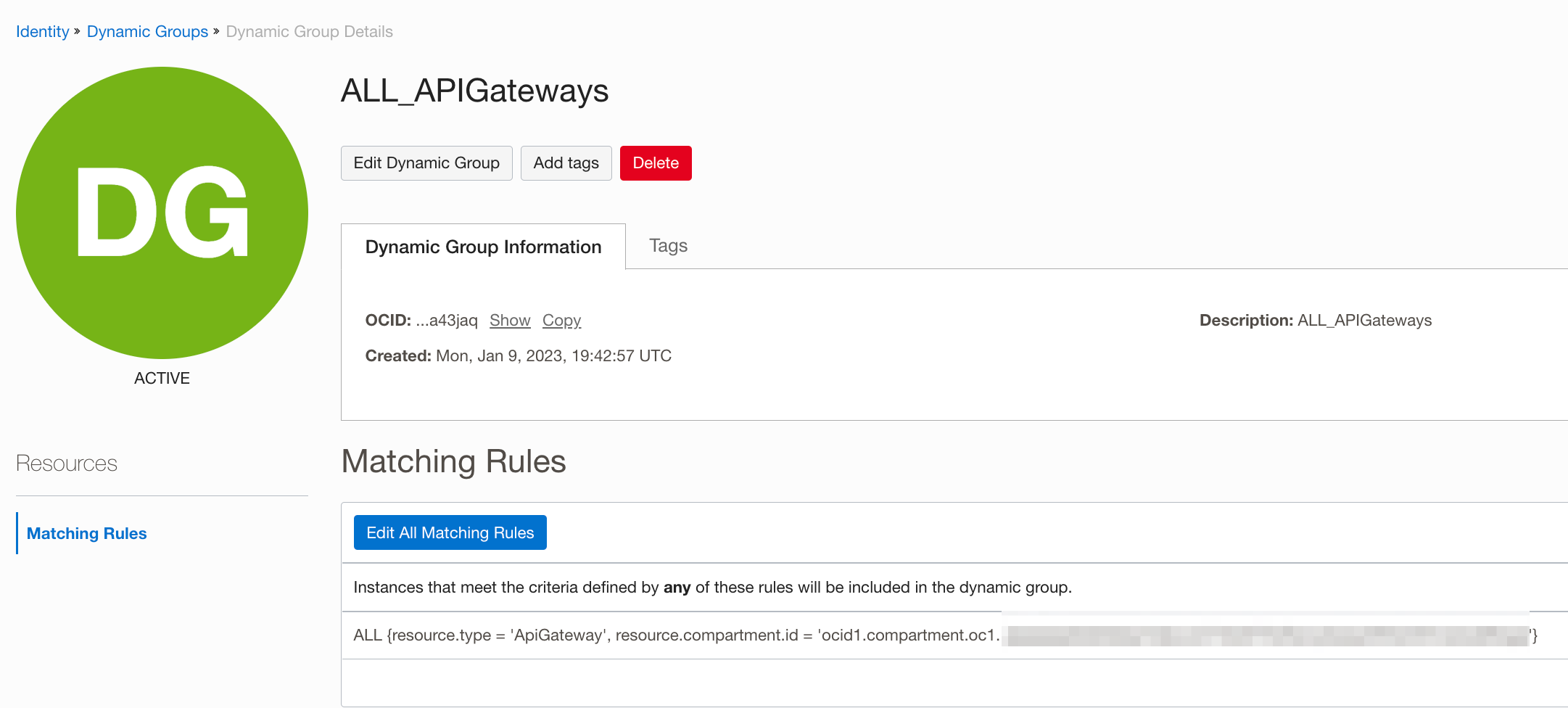Viewport: 1568px width, 708px height.
Task: Click Edit All Matching Rules
Action: (450, 532)
